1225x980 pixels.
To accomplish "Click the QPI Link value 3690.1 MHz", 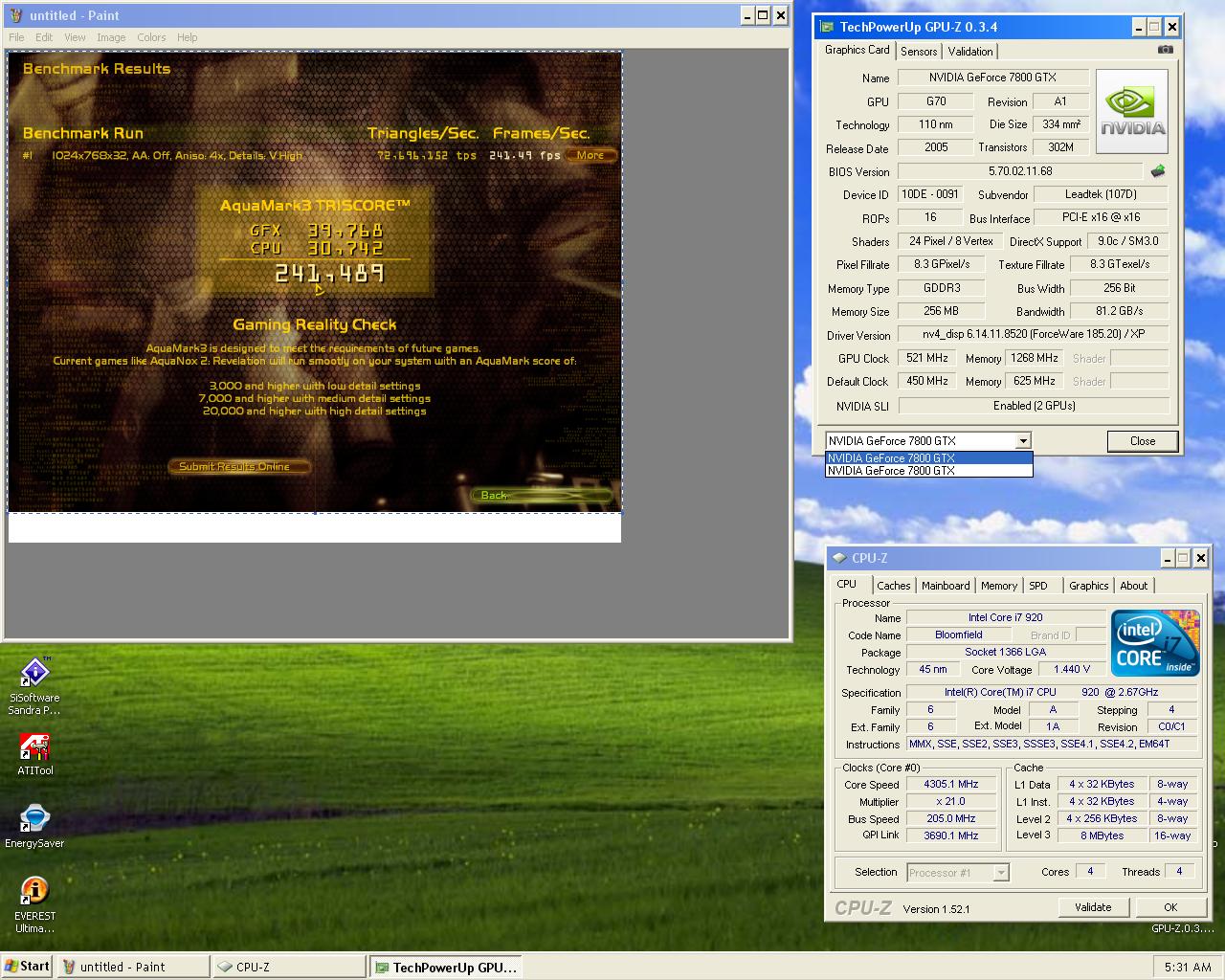I will point(951,835).
